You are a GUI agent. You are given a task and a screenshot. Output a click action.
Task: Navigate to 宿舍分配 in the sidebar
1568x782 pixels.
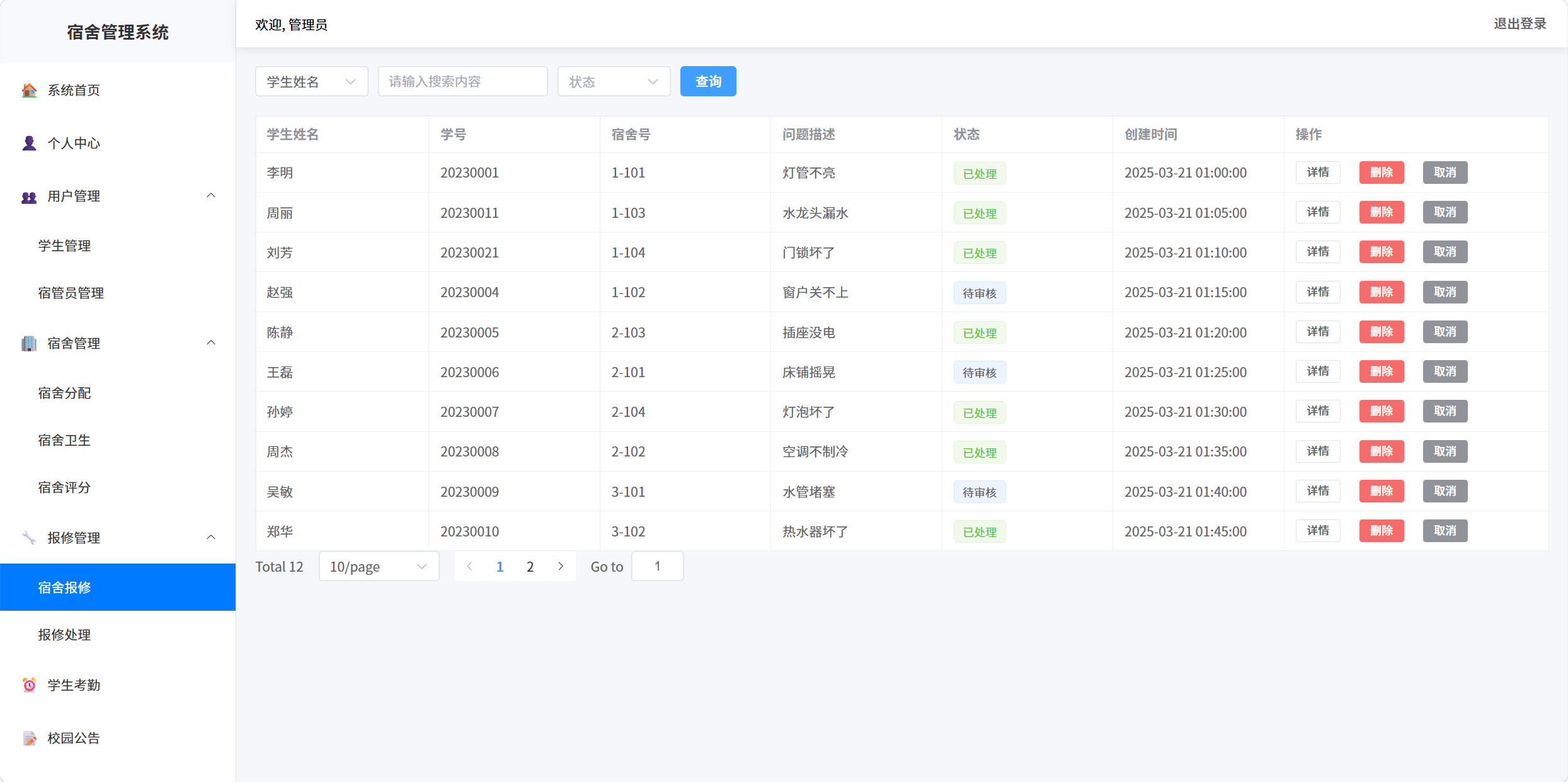pyautogui.click(x=64, y=393)
